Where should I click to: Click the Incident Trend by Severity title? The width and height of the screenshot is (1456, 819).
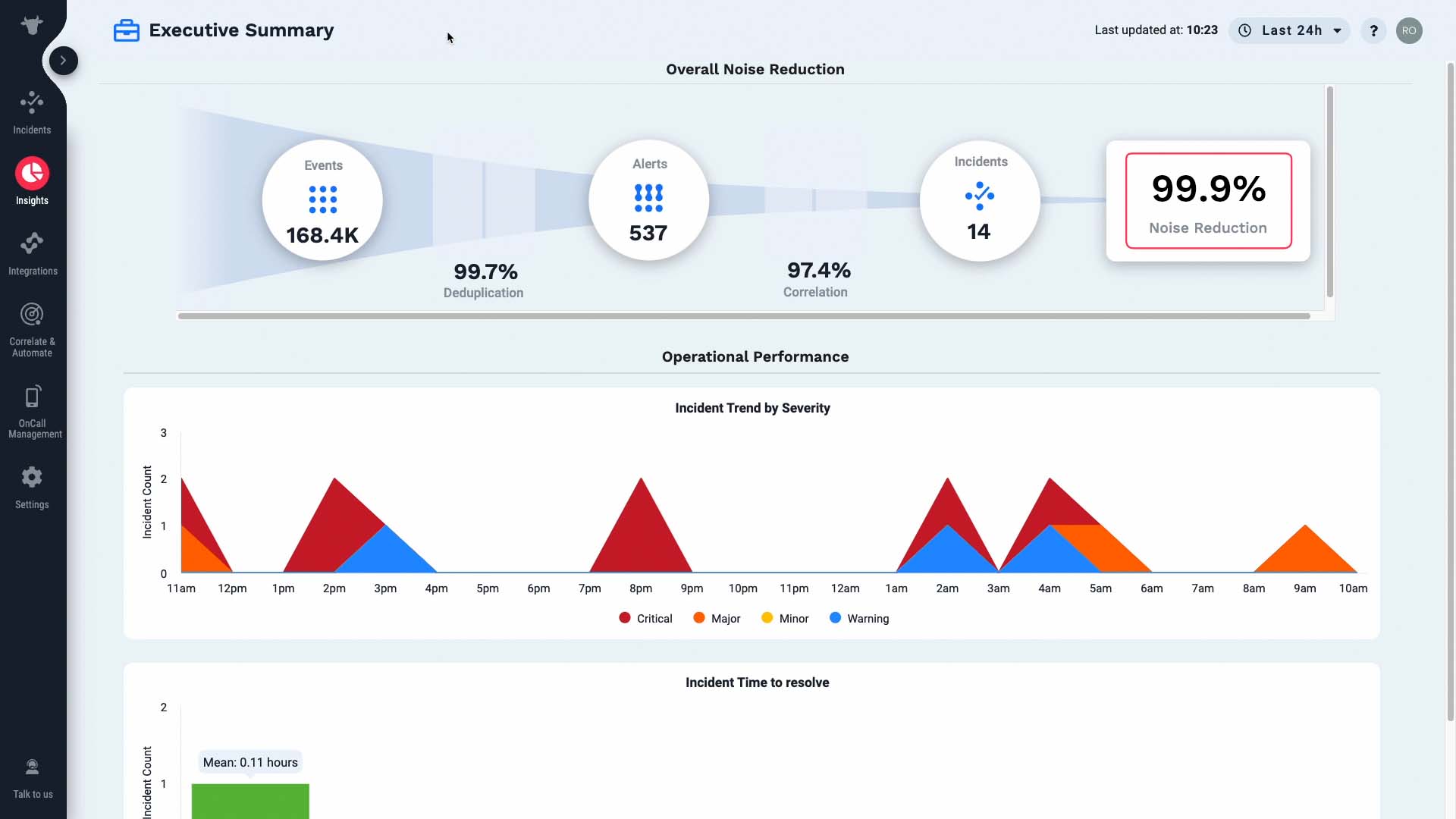(x=752, y=408)
